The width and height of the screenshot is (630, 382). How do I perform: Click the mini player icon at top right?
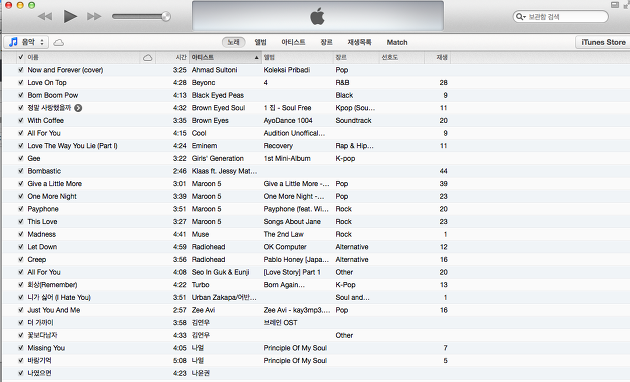tap(615, 5)
